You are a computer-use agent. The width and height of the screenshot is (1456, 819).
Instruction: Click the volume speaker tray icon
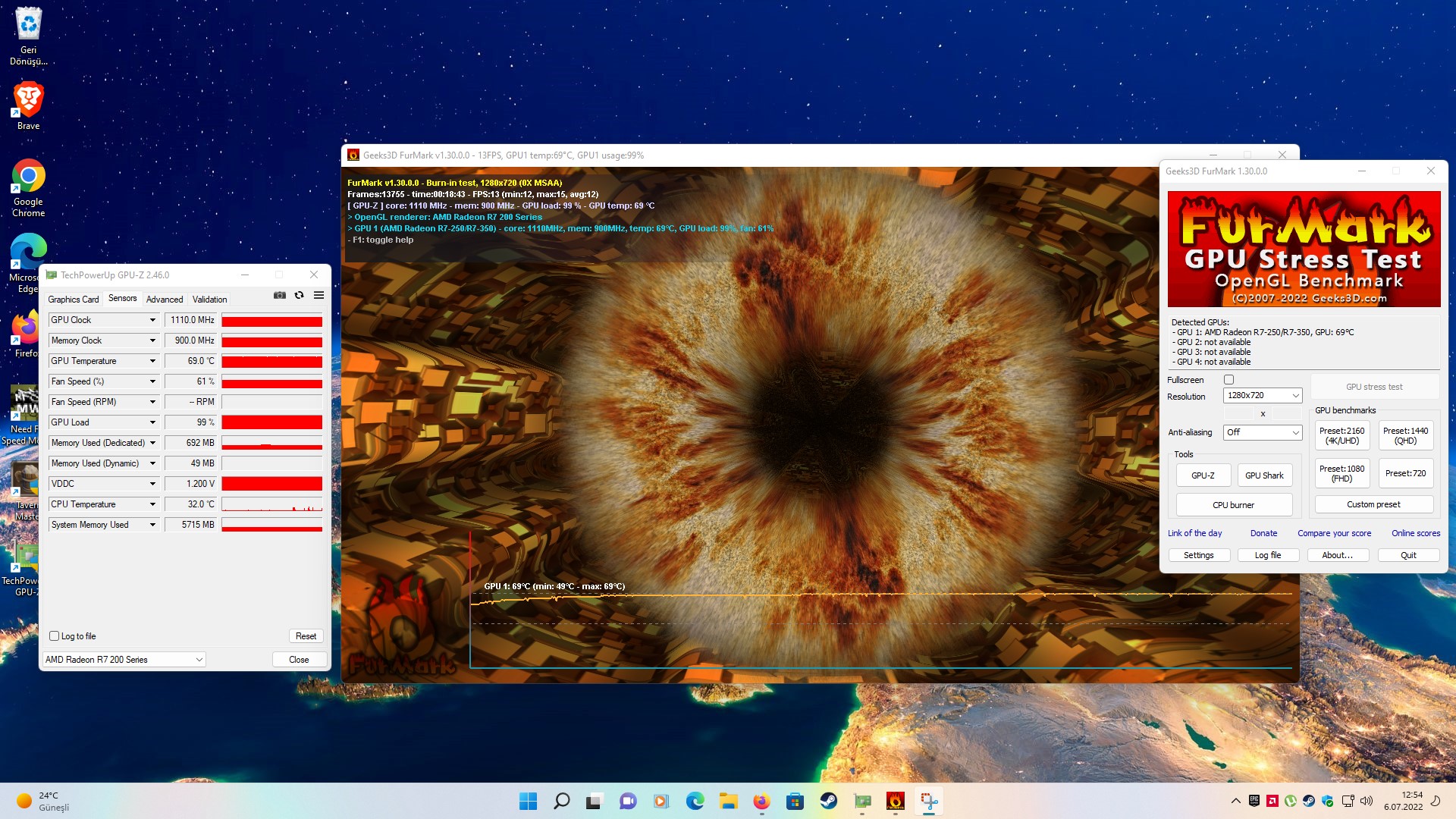[1367, 801]
